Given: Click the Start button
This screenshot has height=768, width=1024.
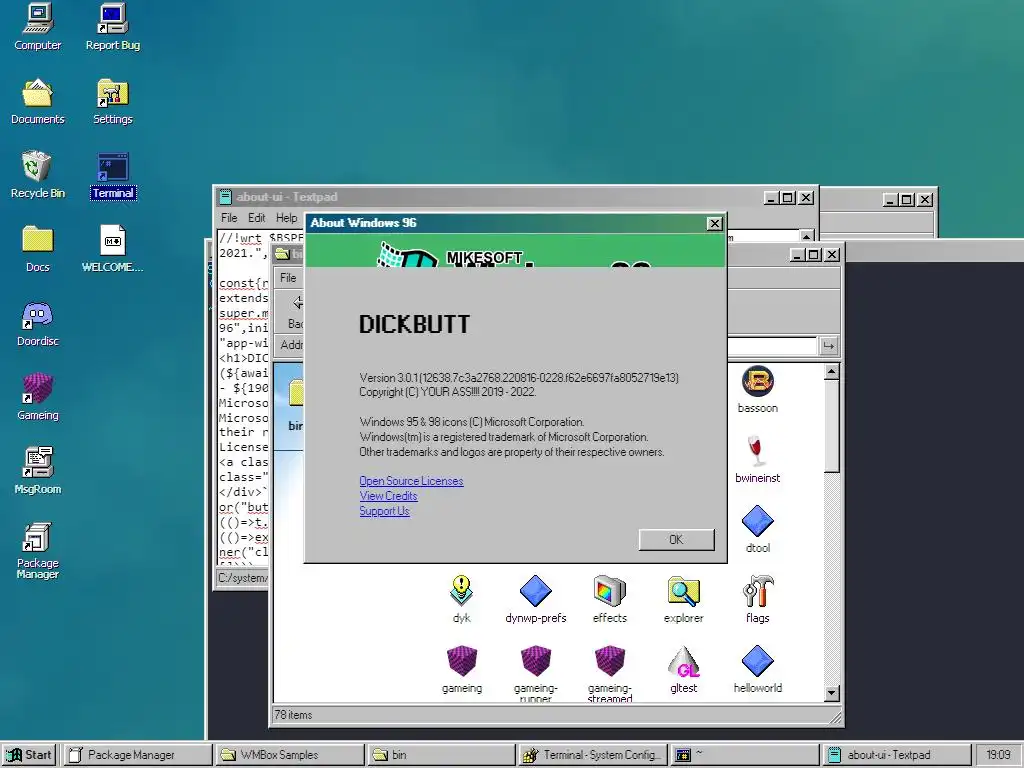Looking at the screenshot, I should point(29,755).
